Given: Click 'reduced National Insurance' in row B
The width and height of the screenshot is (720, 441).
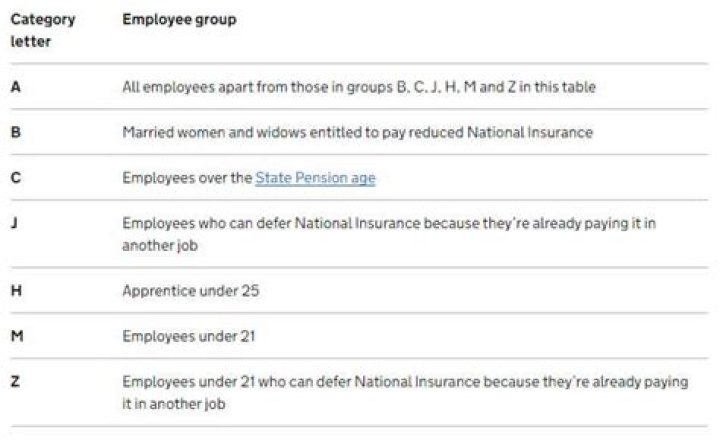Looking at the screenshot, I should pyautogui.click(x=501, y=132).
